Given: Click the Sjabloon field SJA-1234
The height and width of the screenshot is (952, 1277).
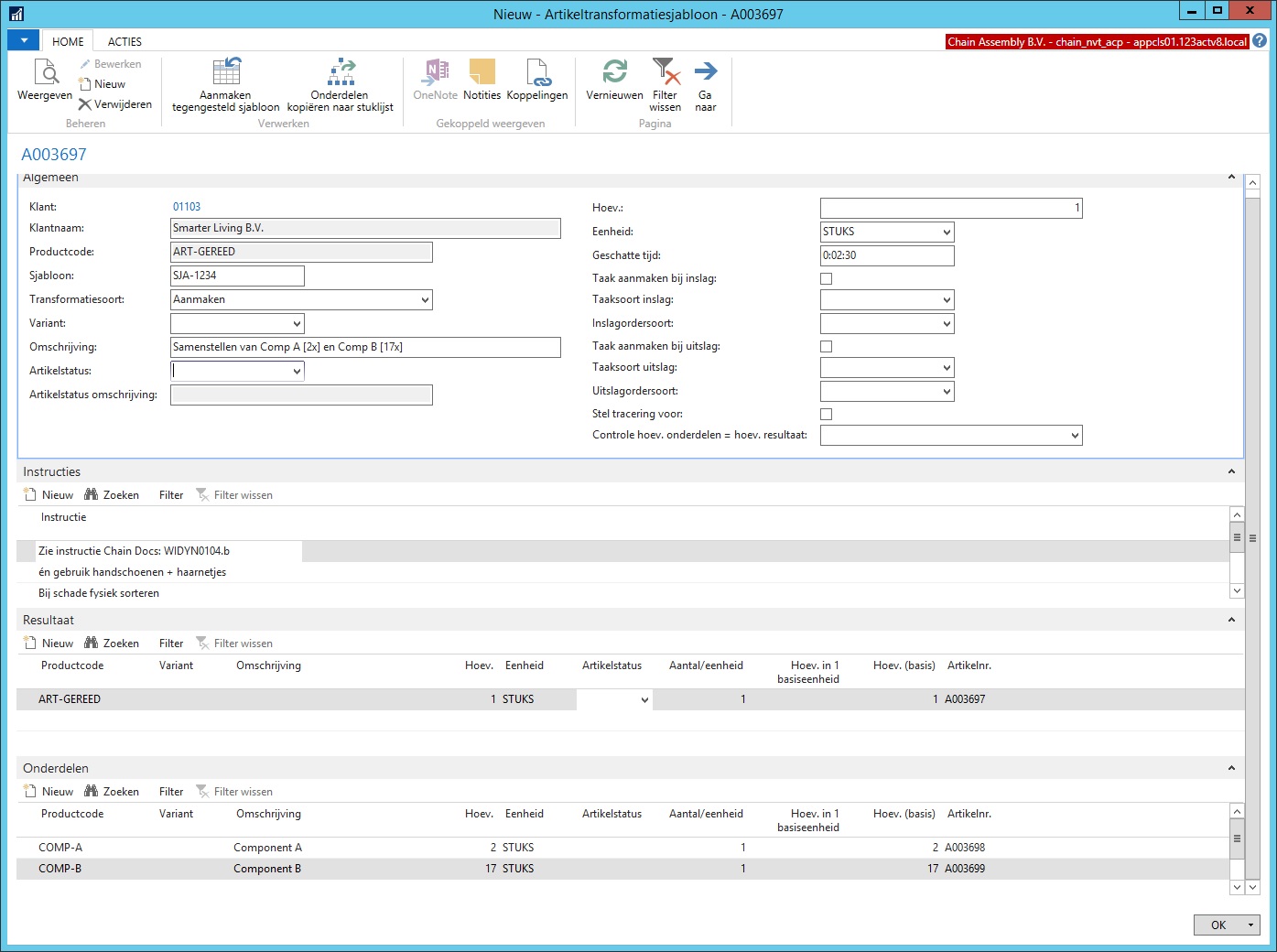Looking at the screenshot, I should tap(237, 276).
